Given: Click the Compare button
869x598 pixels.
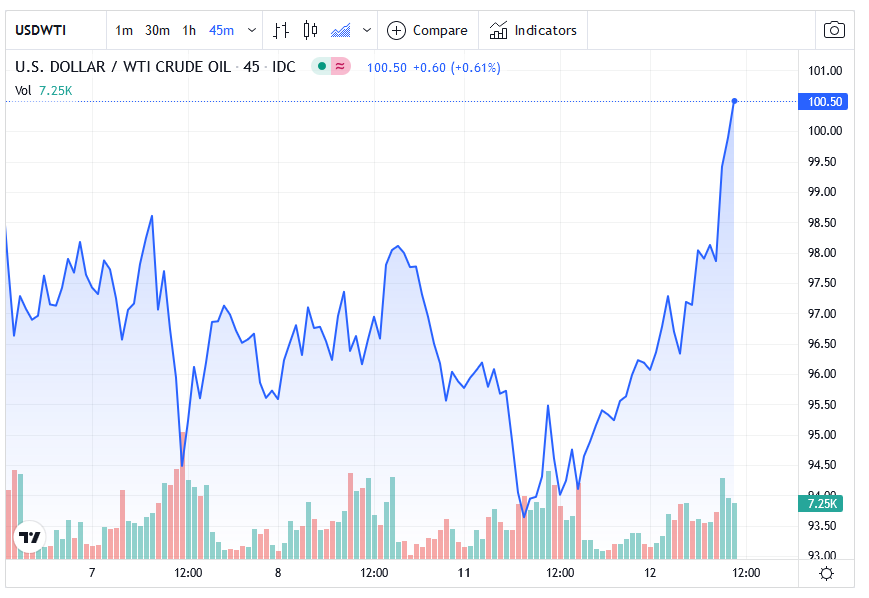Looking at the screenshot, I should (x=427, y=30).
